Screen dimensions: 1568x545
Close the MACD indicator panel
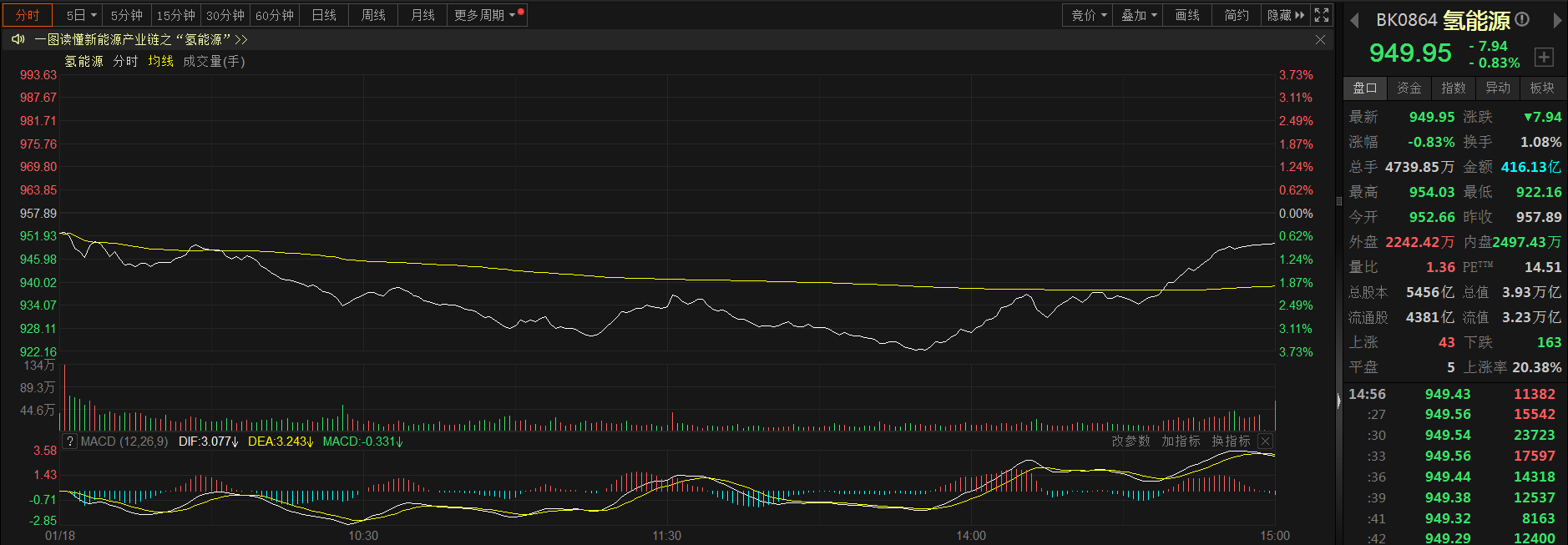pyautogui.click(x=1265, y=442)
